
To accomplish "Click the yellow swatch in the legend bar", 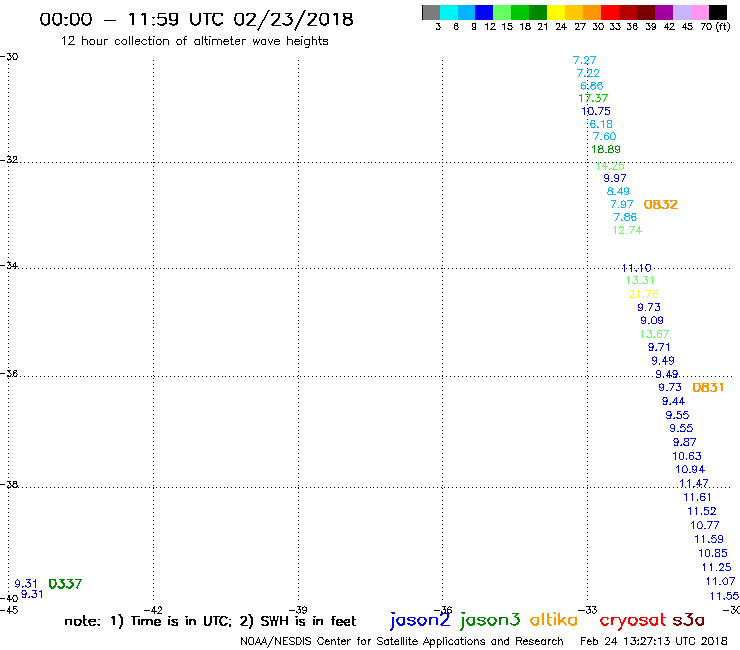I will (556, 12).
